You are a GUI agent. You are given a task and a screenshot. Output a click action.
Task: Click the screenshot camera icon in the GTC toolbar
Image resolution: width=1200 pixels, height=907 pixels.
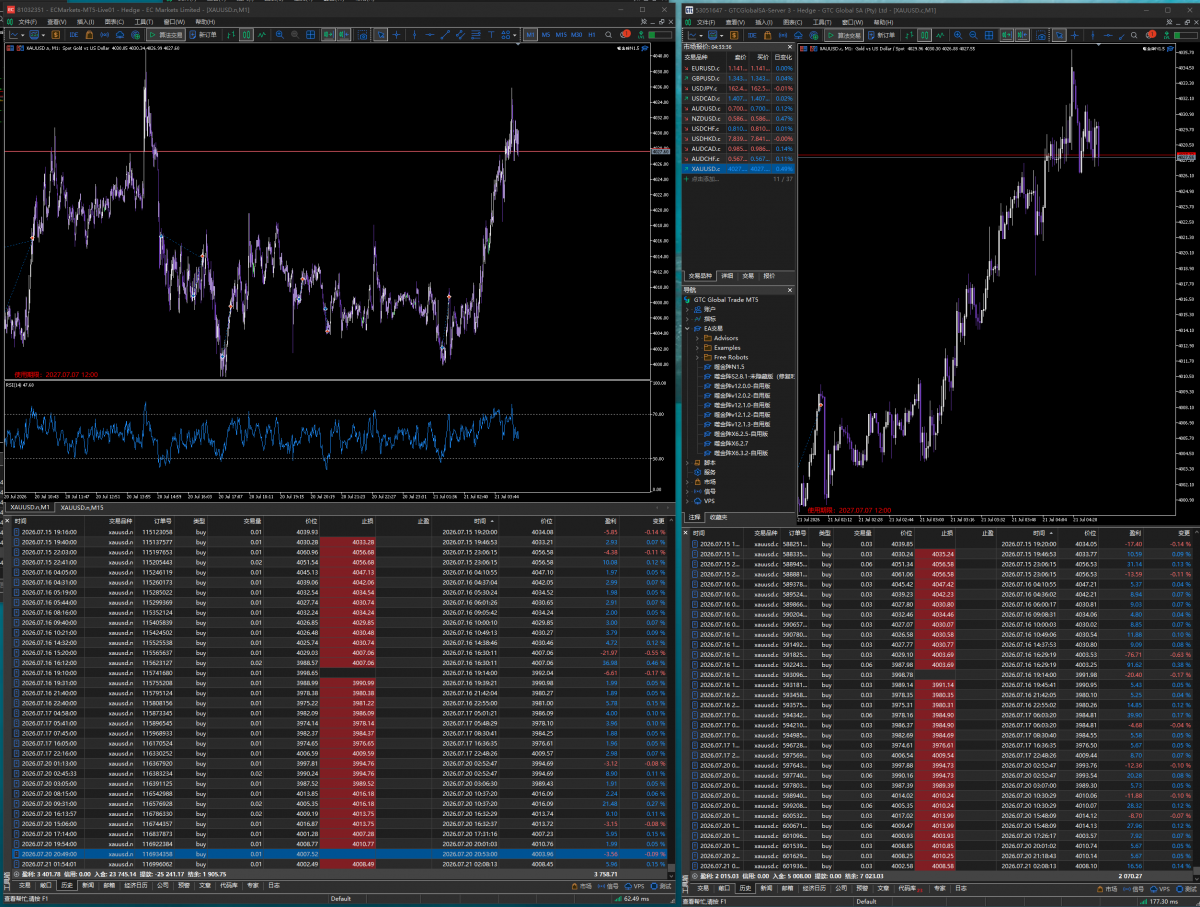1040,35
